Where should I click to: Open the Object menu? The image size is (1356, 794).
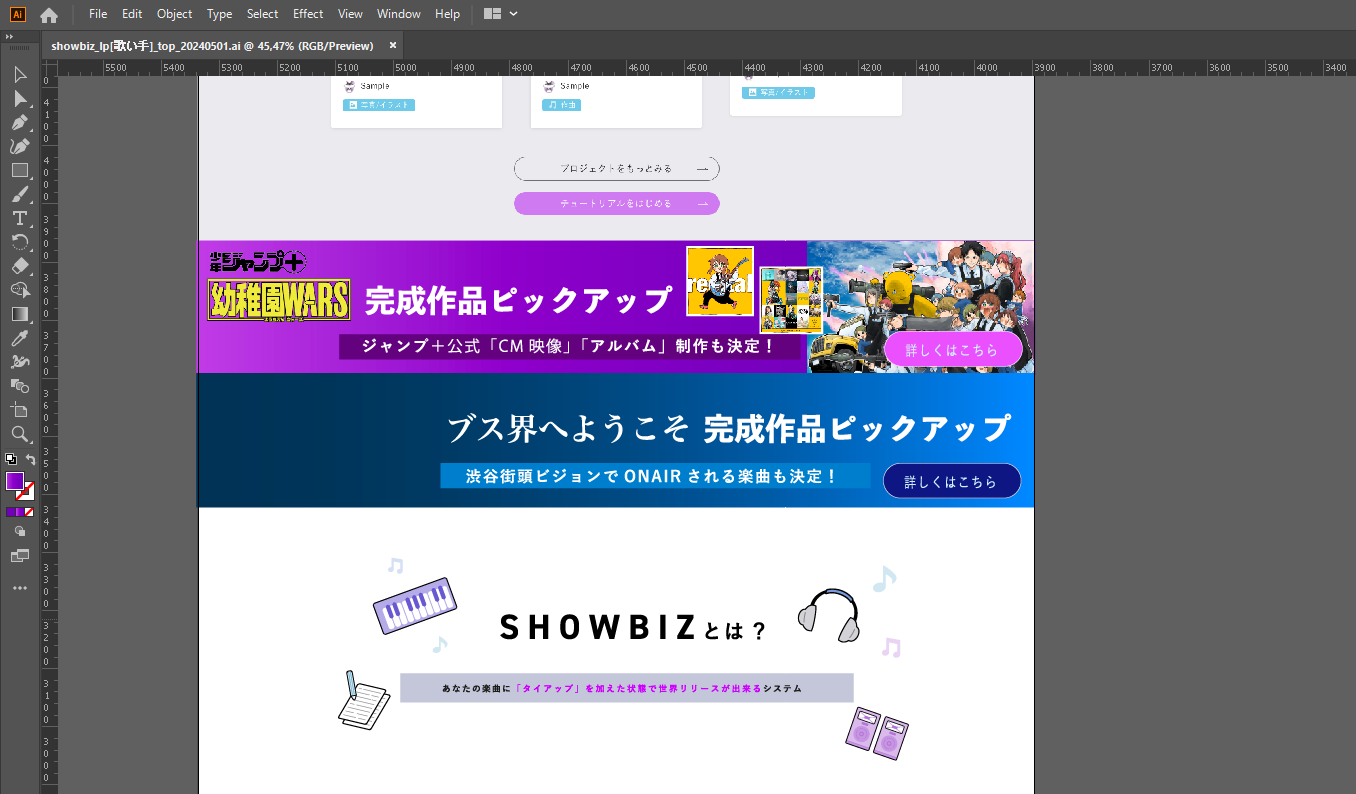pos(175,14)
